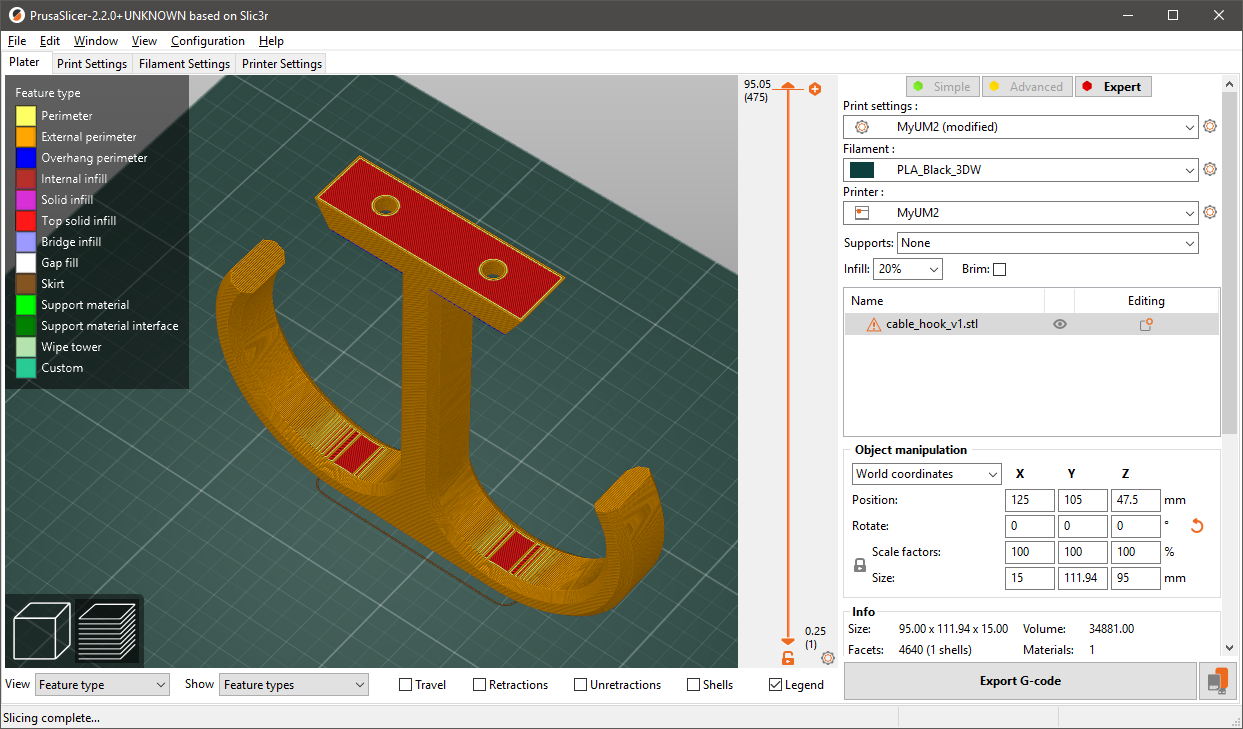Enable the Brim checkbox
This screenshot has height=729, width=1243.
click(x=999, y=268)
